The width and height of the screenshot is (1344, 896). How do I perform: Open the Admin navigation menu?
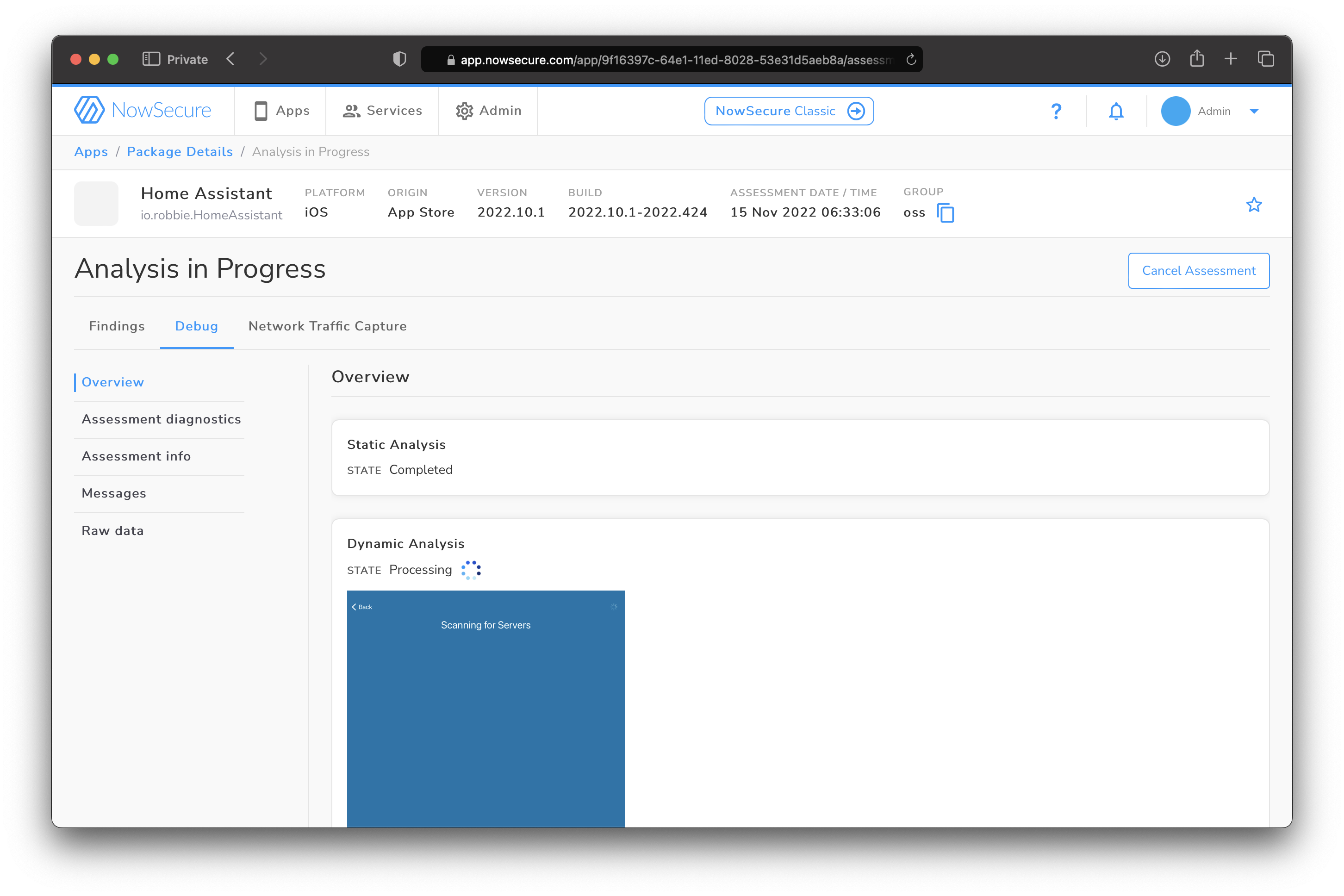click(x=489, y=111)
